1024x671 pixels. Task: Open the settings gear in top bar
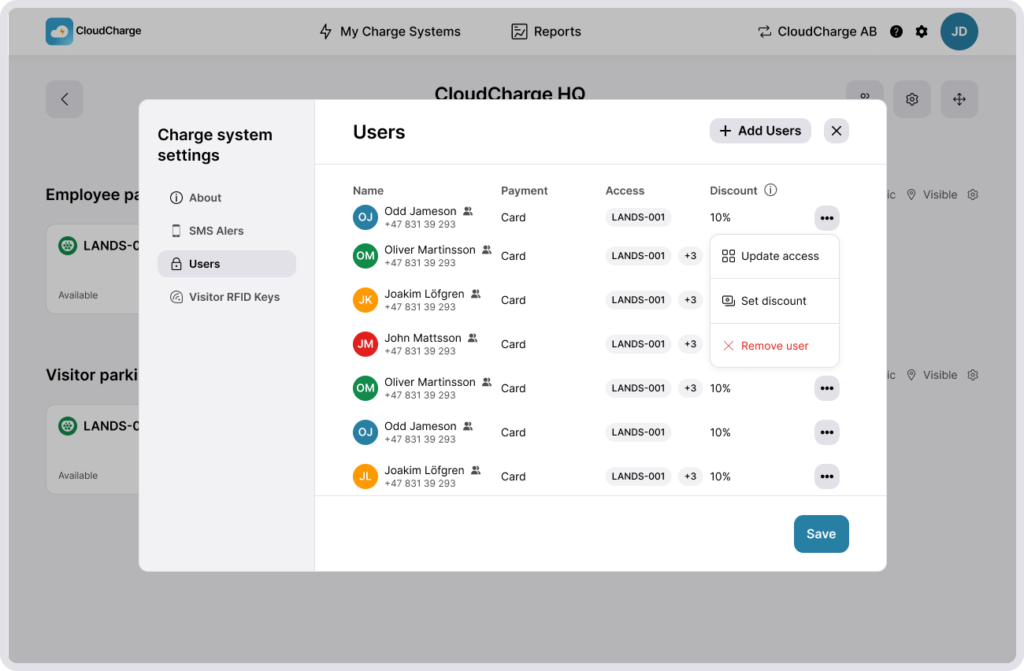(x=922, y=32)
